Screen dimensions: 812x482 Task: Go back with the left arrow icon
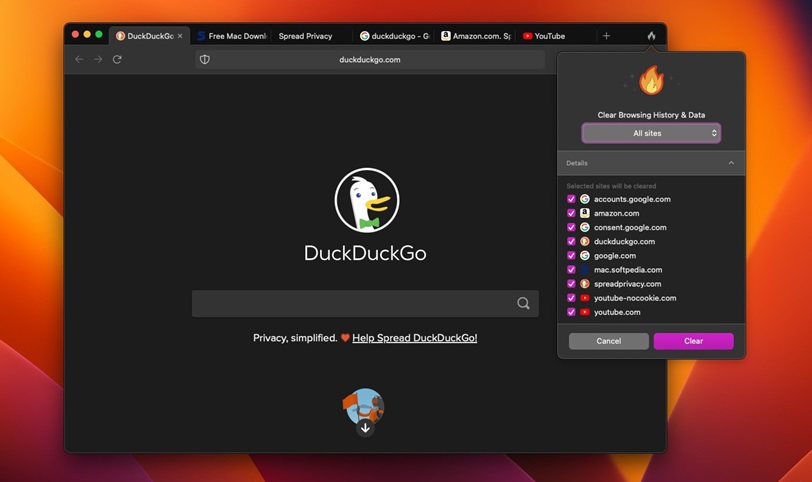[79, 60]
